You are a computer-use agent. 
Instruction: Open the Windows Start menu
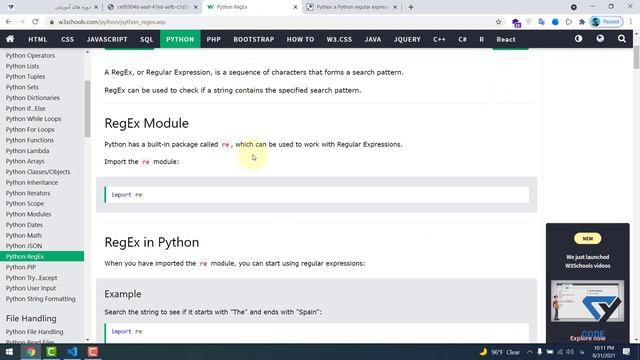coord(9,352)
